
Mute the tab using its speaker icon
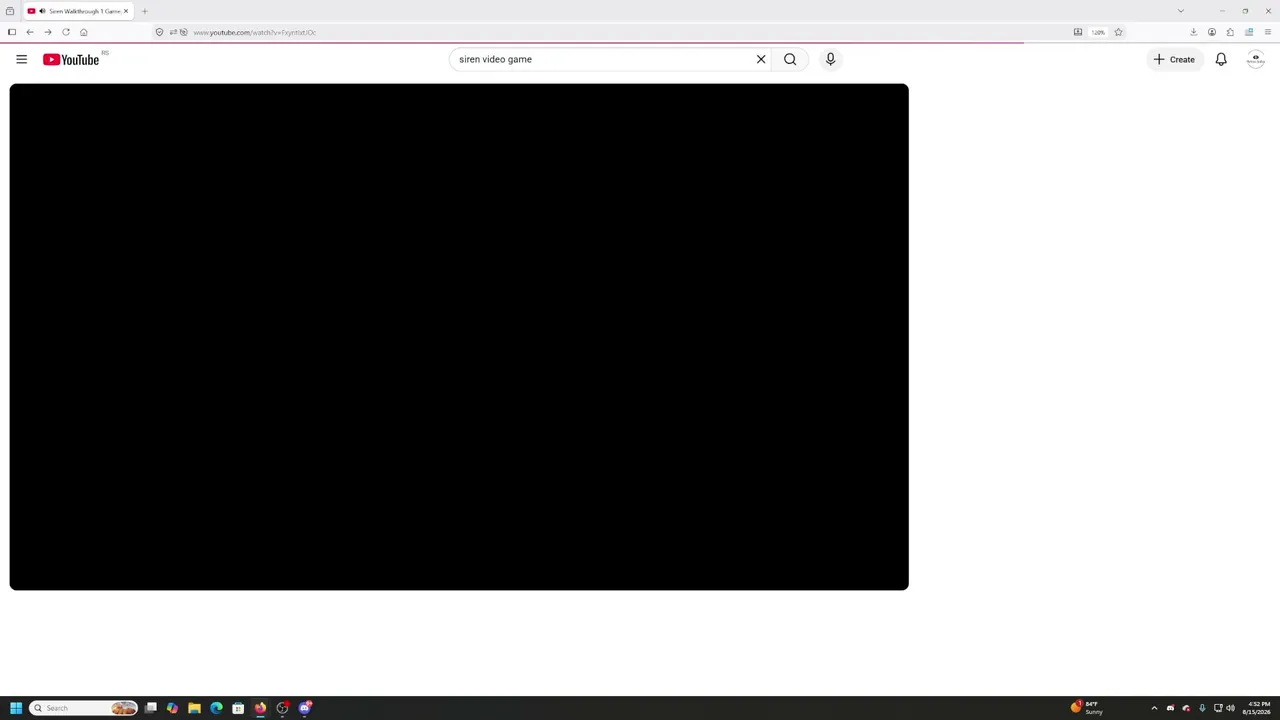pyautogui.click(x=42, y=11)
